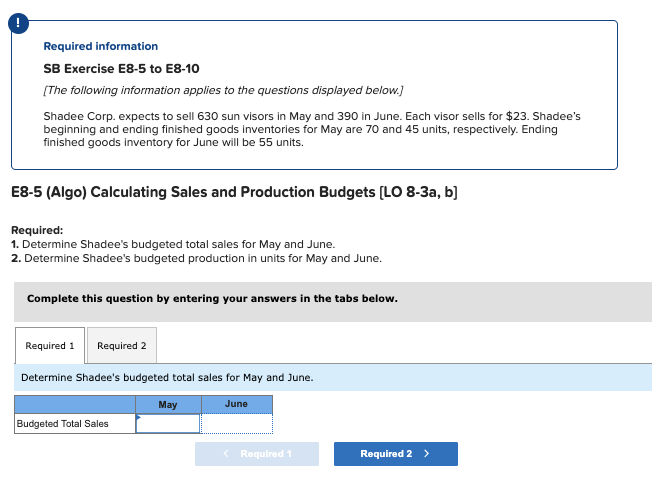Switch to the Required 1 tab

coord(50,346)
